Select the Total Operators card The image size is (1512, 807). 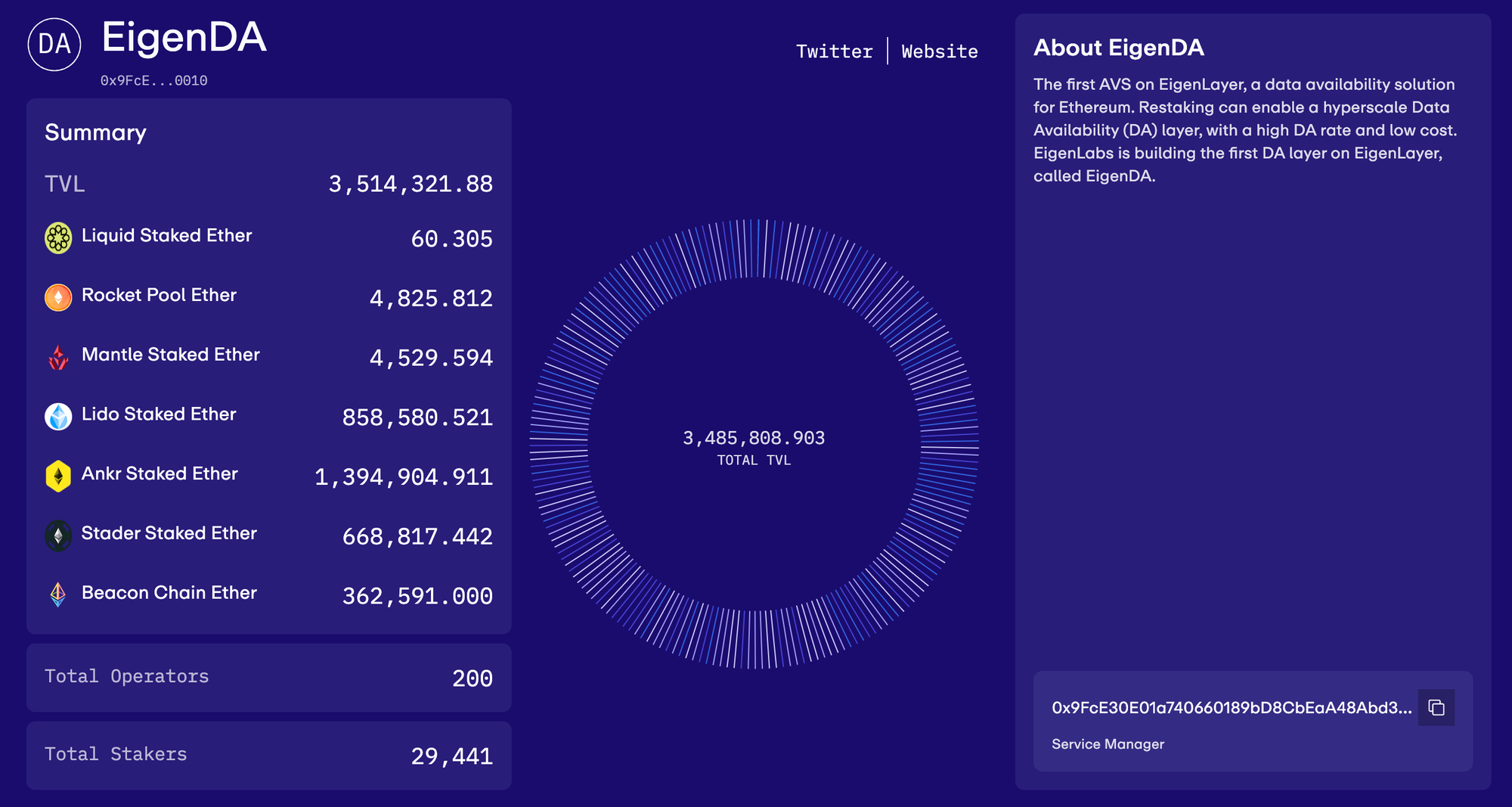coord(268,678)
